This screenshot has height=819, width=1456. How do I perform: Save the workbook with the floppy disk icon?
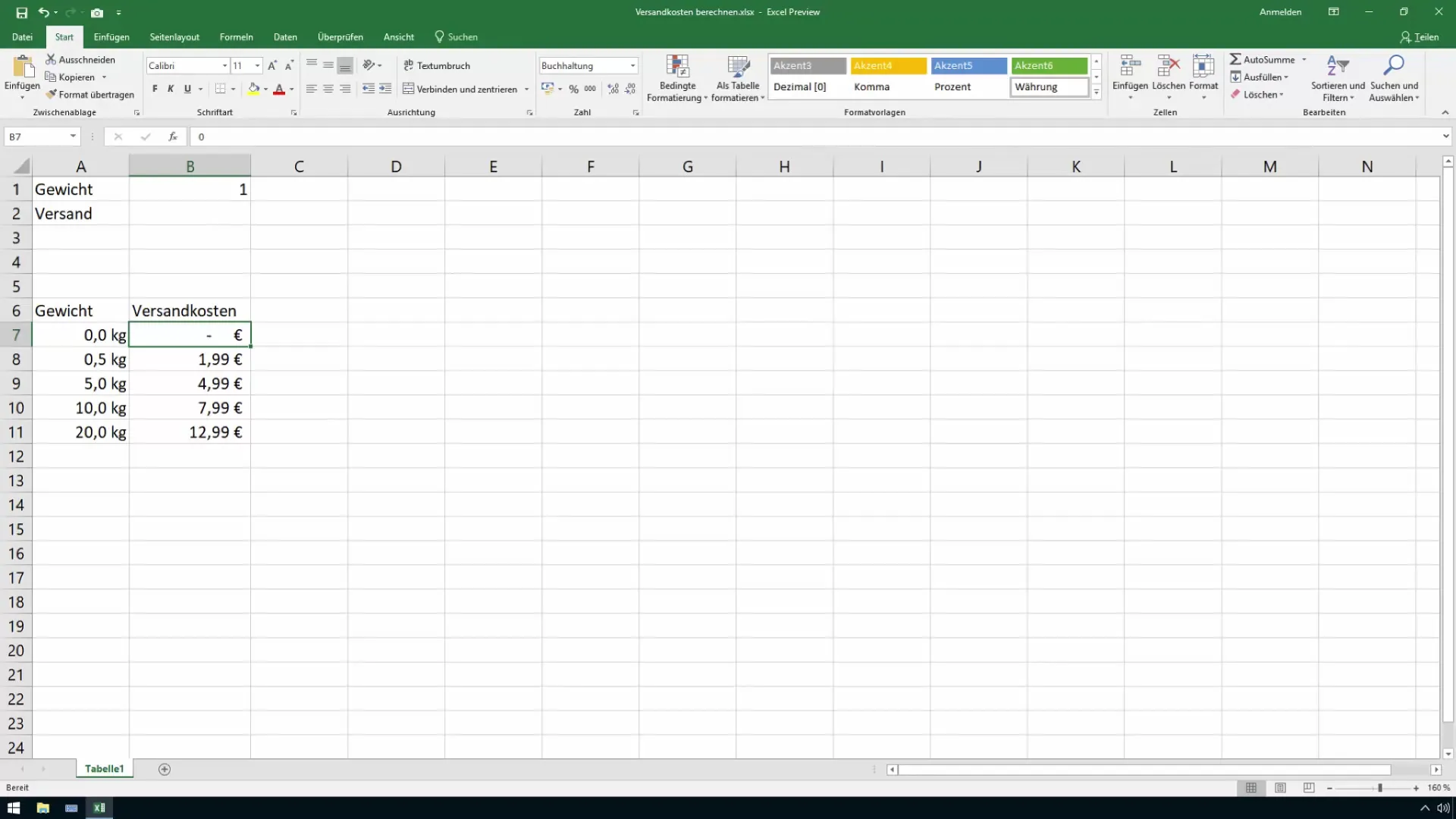tap(21, 12)
